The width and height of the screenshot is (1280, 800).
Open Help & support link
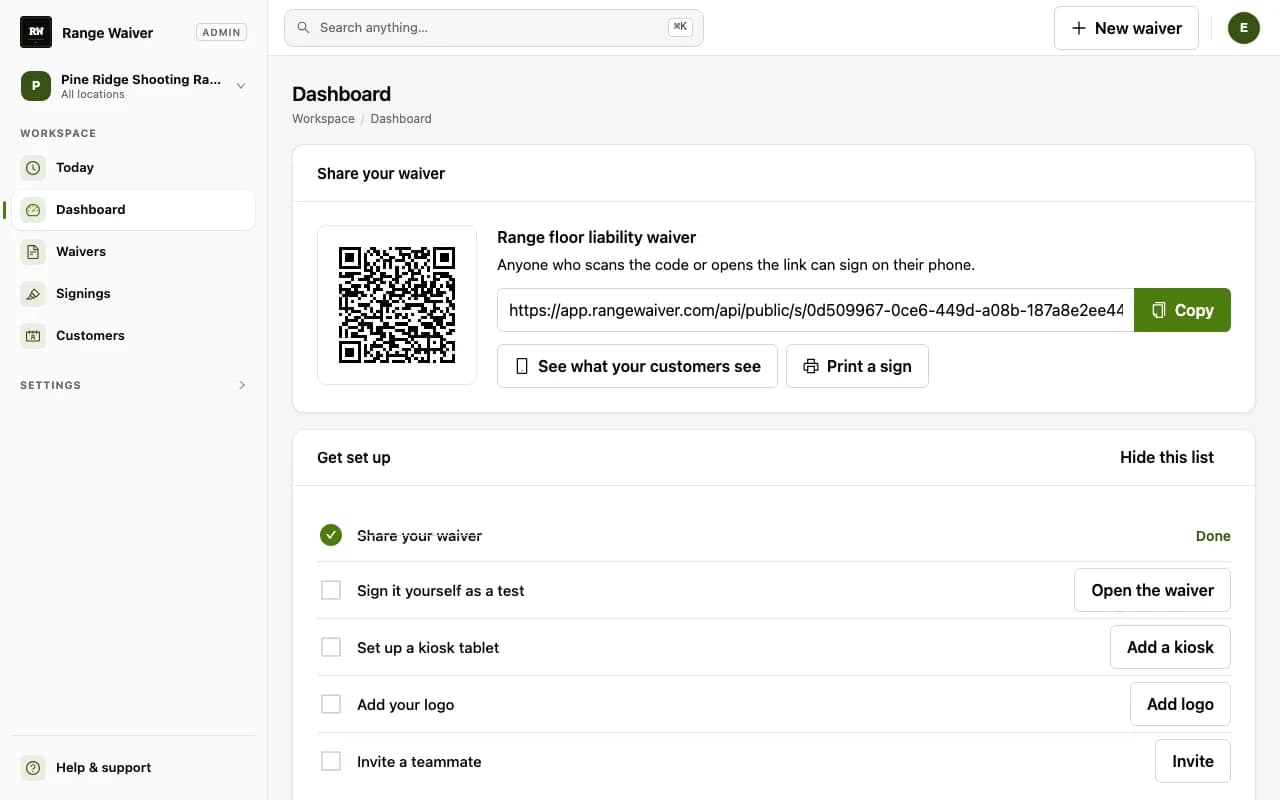[134, 768]
